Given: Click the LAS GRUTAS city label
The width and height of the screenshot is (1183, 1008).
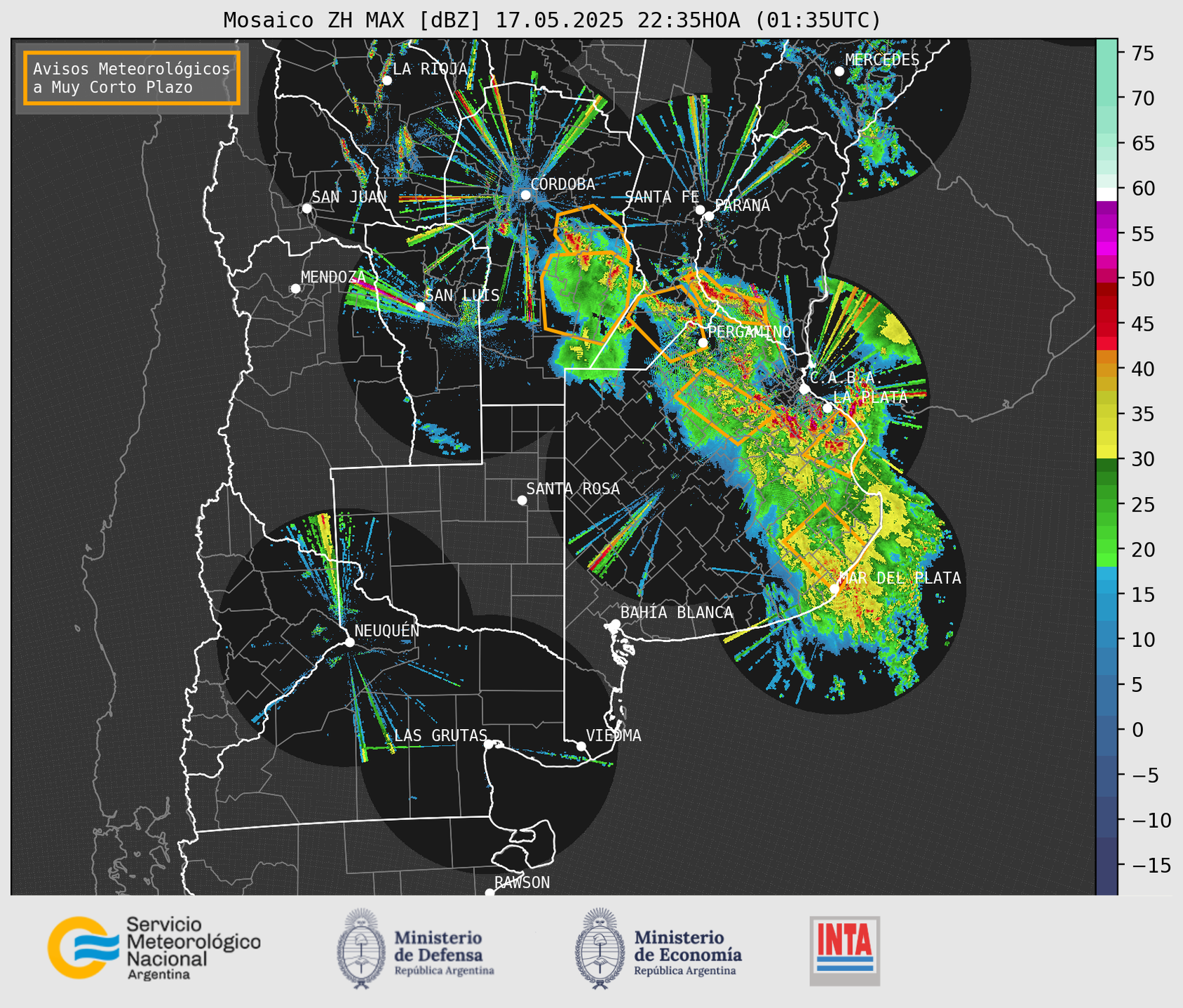Looking at the screenshot, I should pos(440,735).
